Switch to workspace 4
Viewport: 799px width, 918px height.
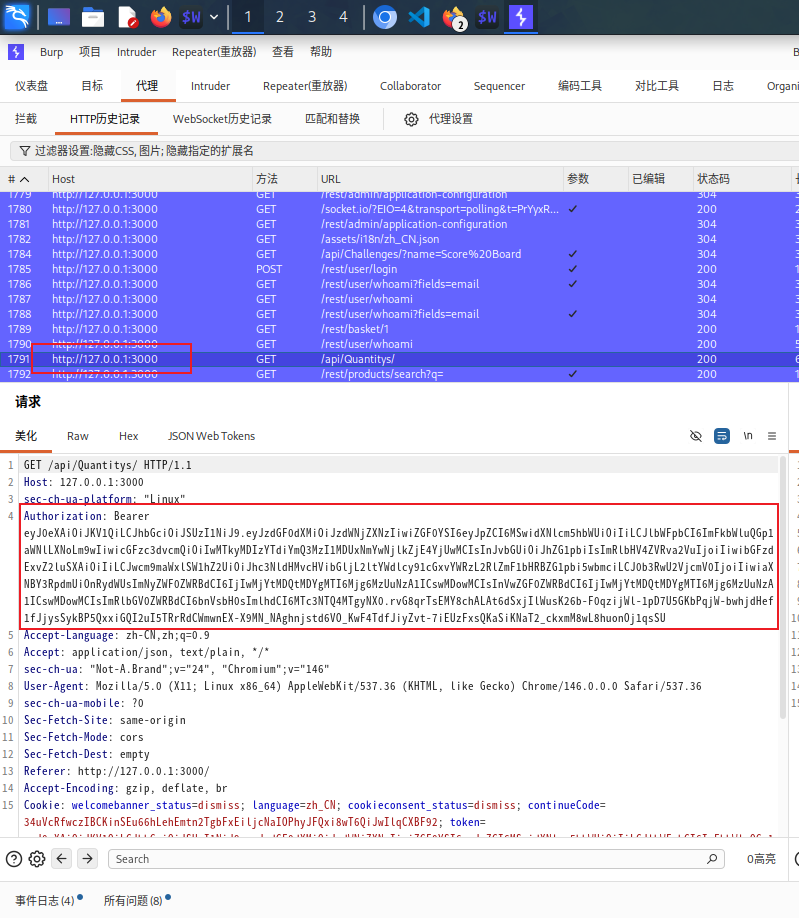coord(344,17)
